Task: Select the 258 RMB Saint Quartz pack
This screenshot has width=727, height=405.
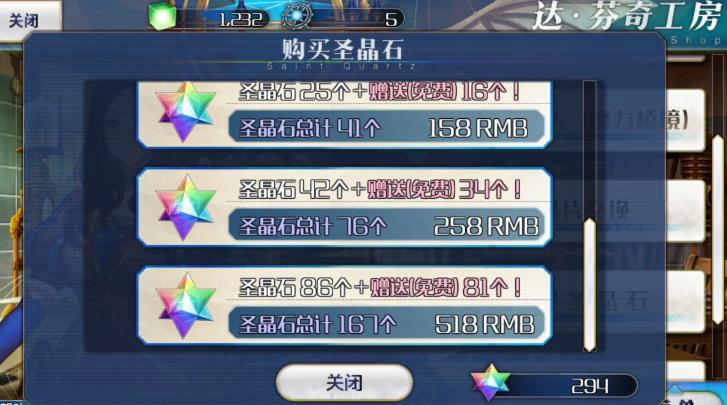Action: pyautogui.click(x=344, y=207)
